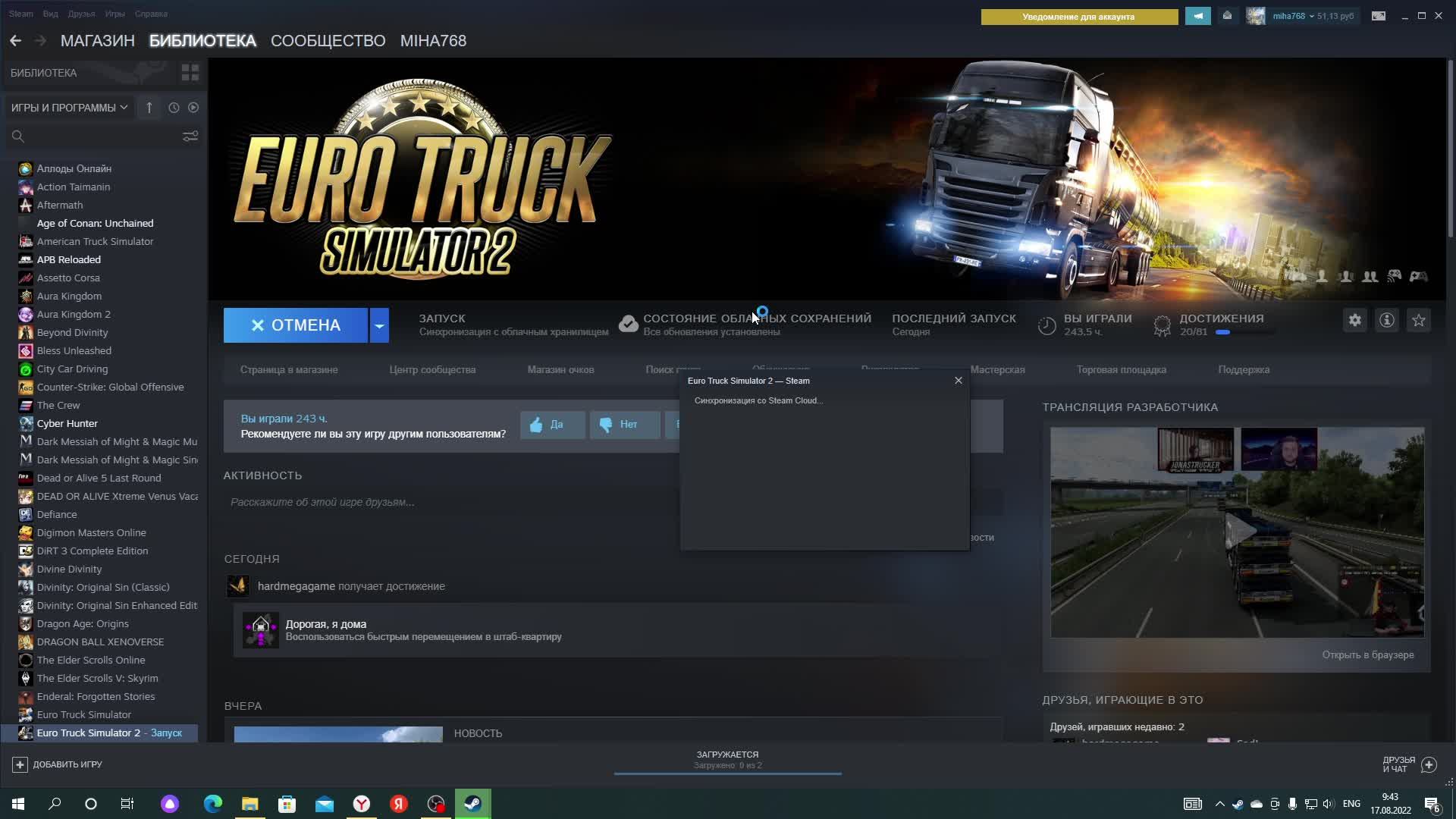Vote thumbs up Да recommendation
1456x819 pixels.
[x=552, y=425]
